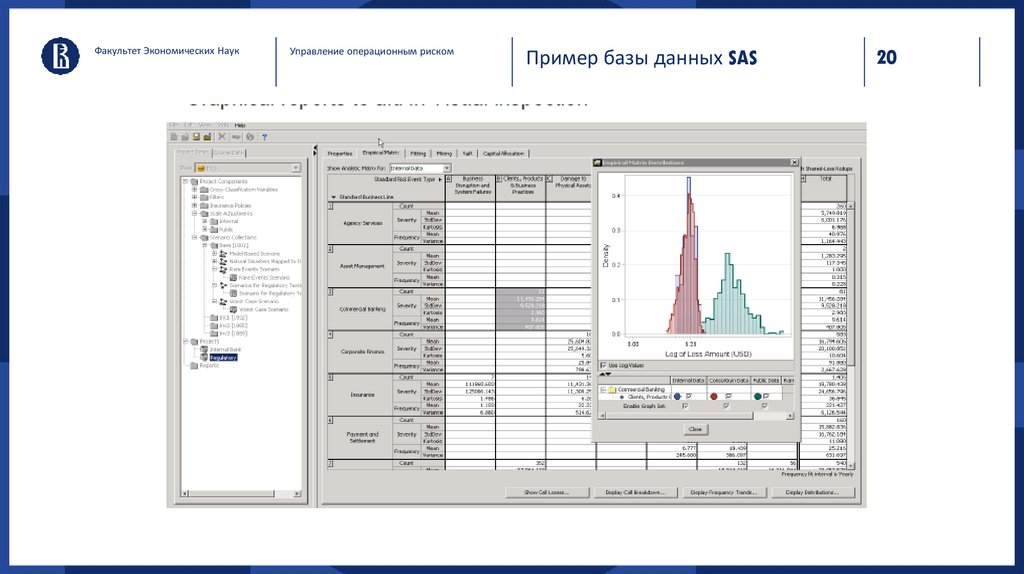Click the Delete X toolbar icon

(x=221, y=137)
